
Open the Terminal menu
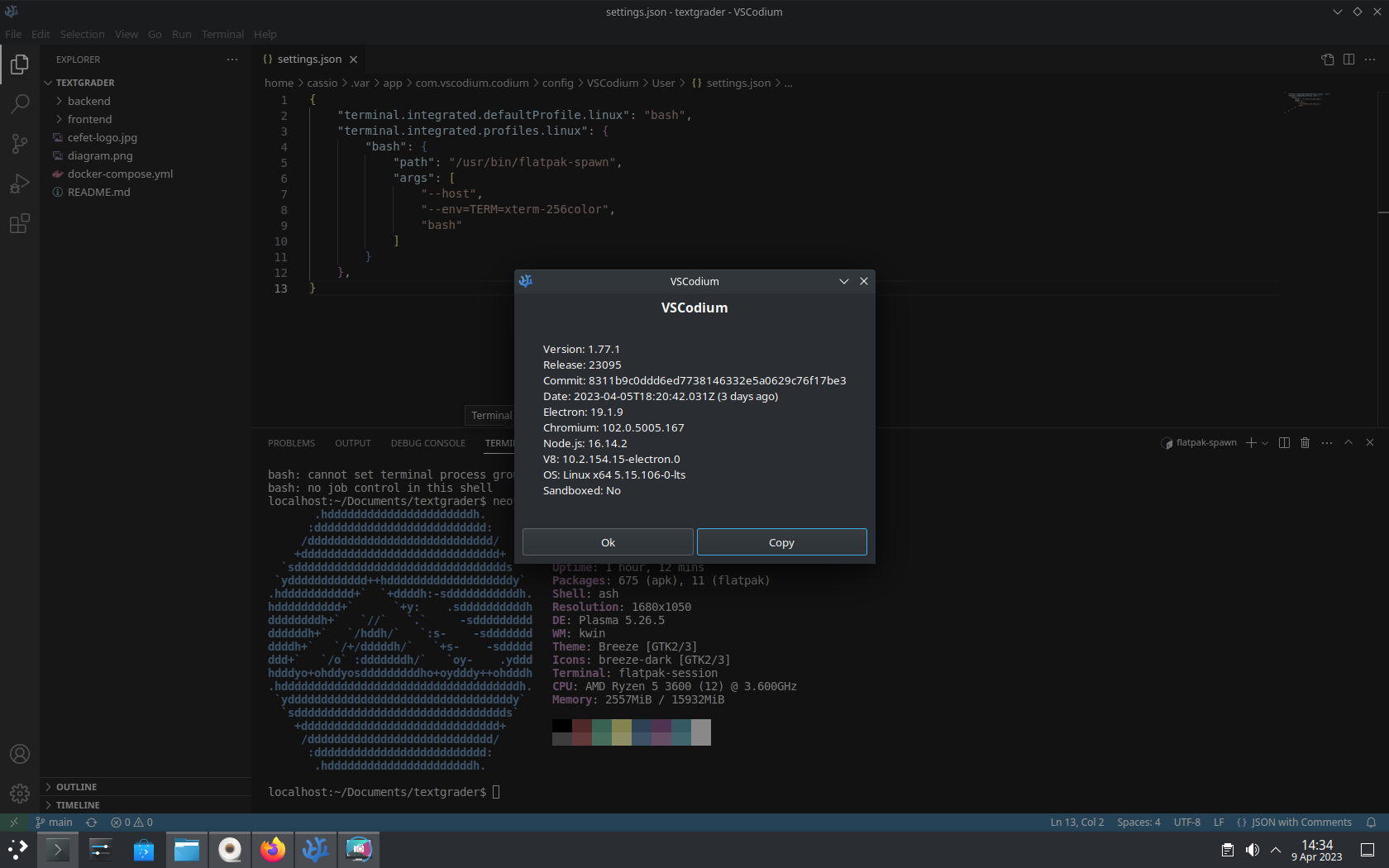pyautogui.click(x=222, y=34)
